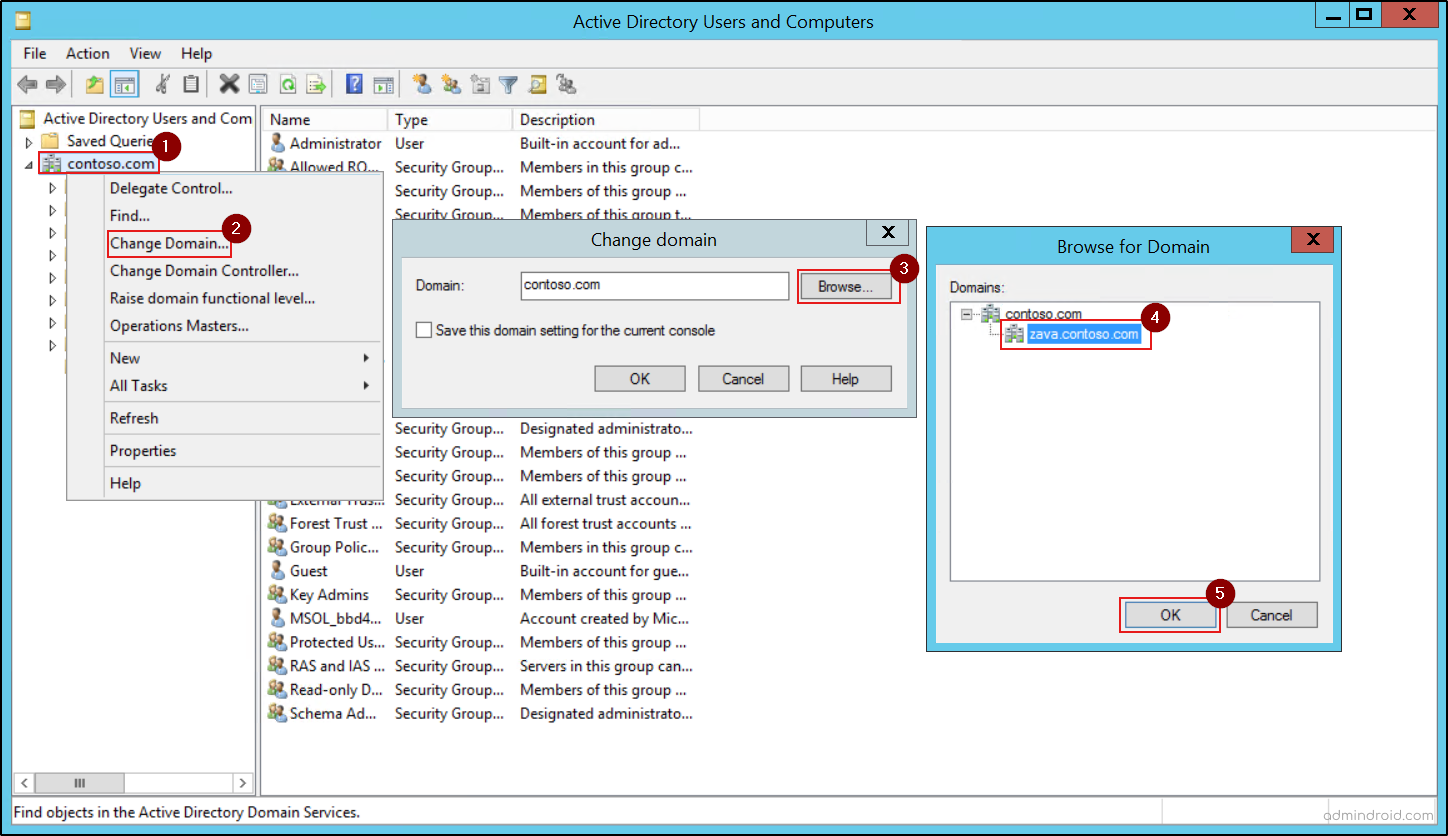
Task: Export the list using the export icon
Action: [x=318, y=84]
